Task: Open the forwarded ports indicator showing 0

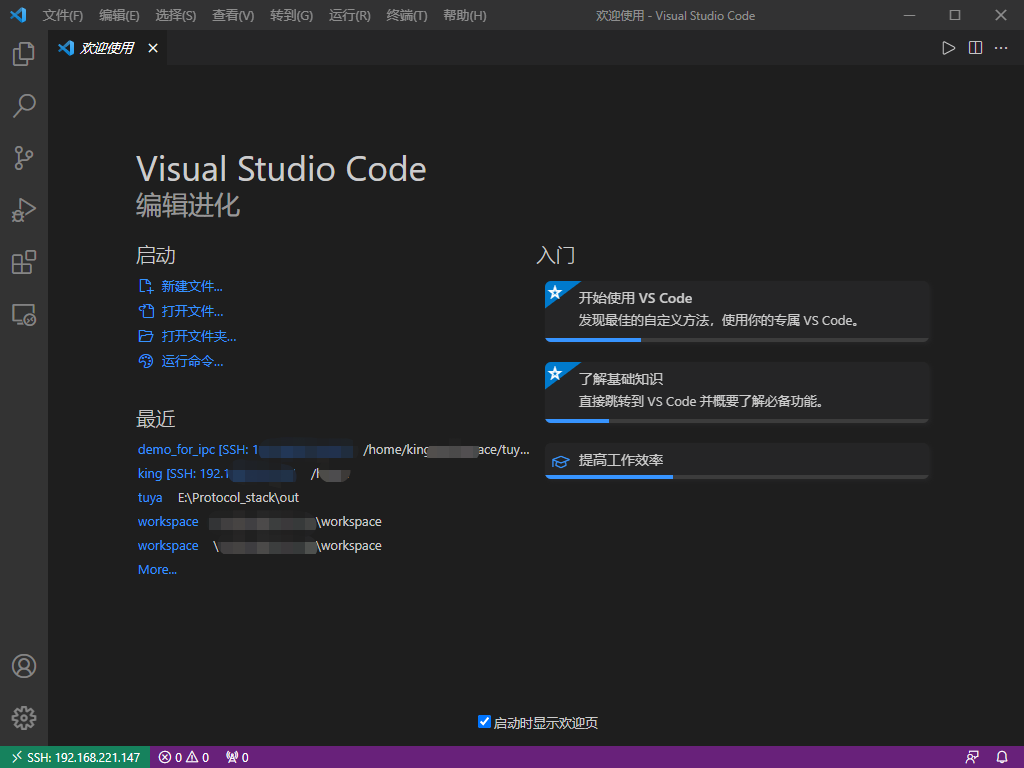Action: pos(237,758)
